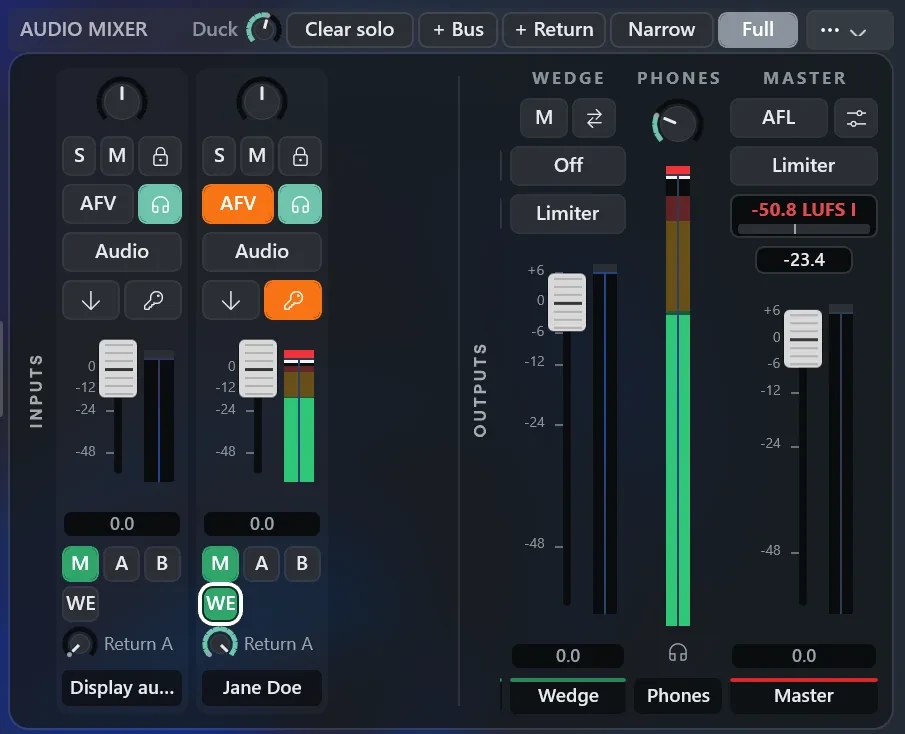
Task: Open Master settings sliders icon
Action: (856, 118)
